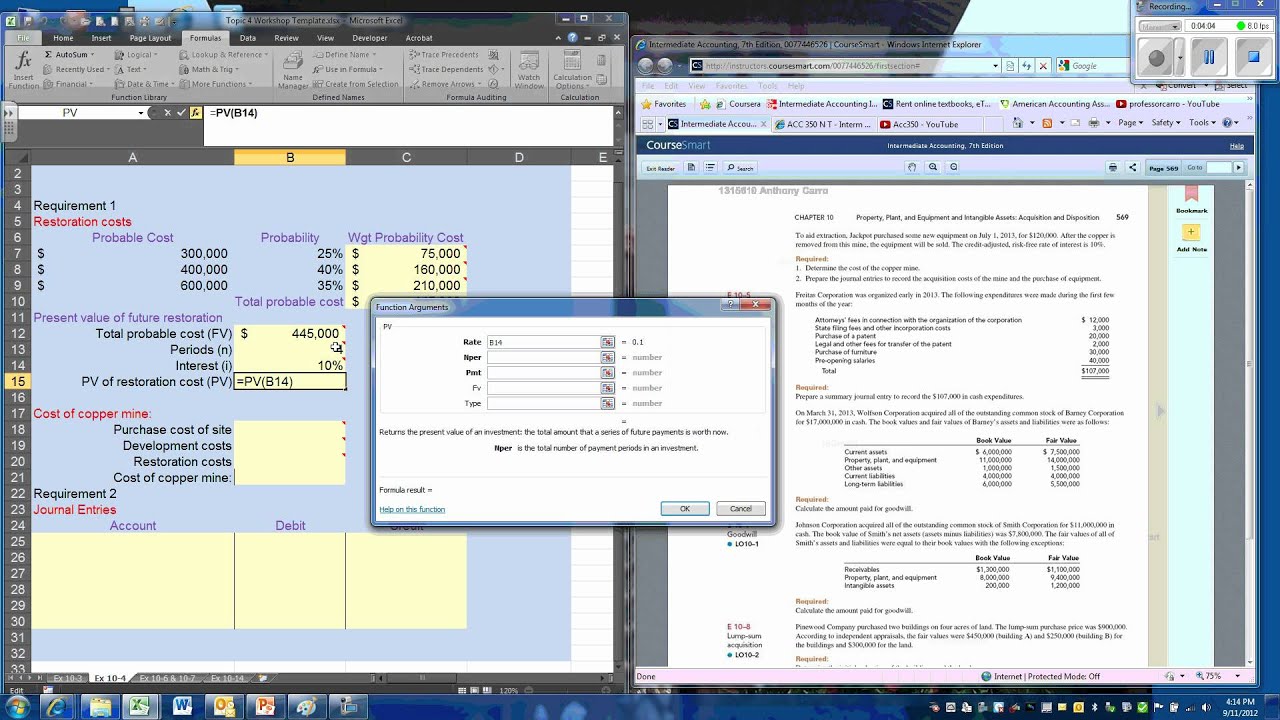The height and width of the screenshot is (720, 1280).
Task: Click Create from Selection
Action: [x=356, y=84]
